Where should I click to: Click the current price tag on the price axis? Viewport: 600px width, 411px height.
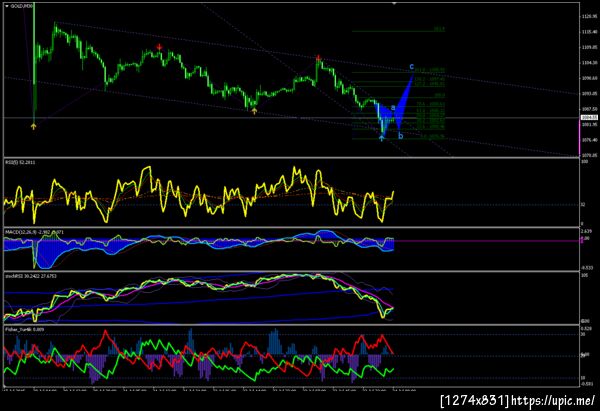[589, 117]
